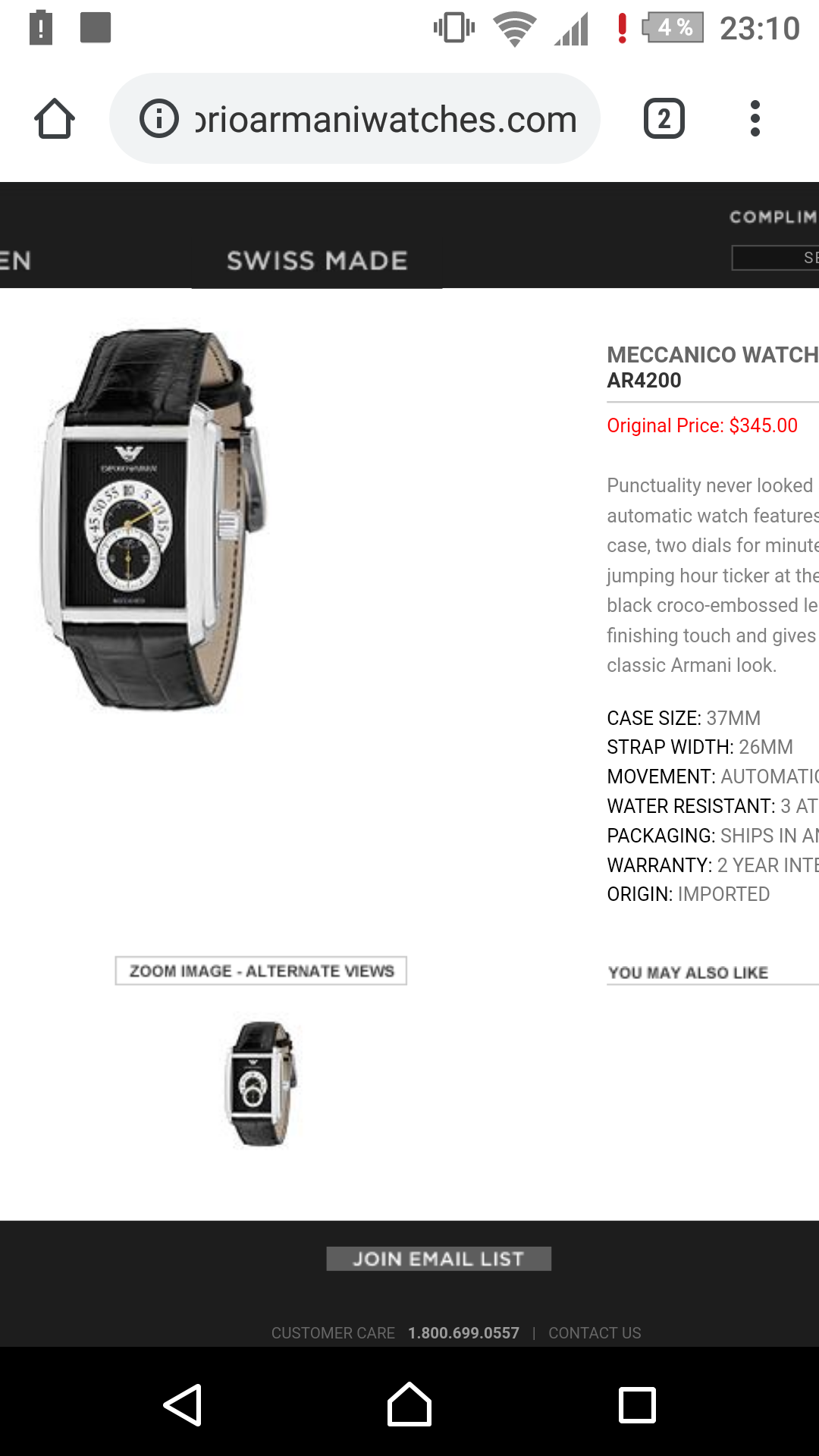Open the Contact Us link
Screen dimensions: 819x1456
pyautogui.click(x=595, y=1333)
